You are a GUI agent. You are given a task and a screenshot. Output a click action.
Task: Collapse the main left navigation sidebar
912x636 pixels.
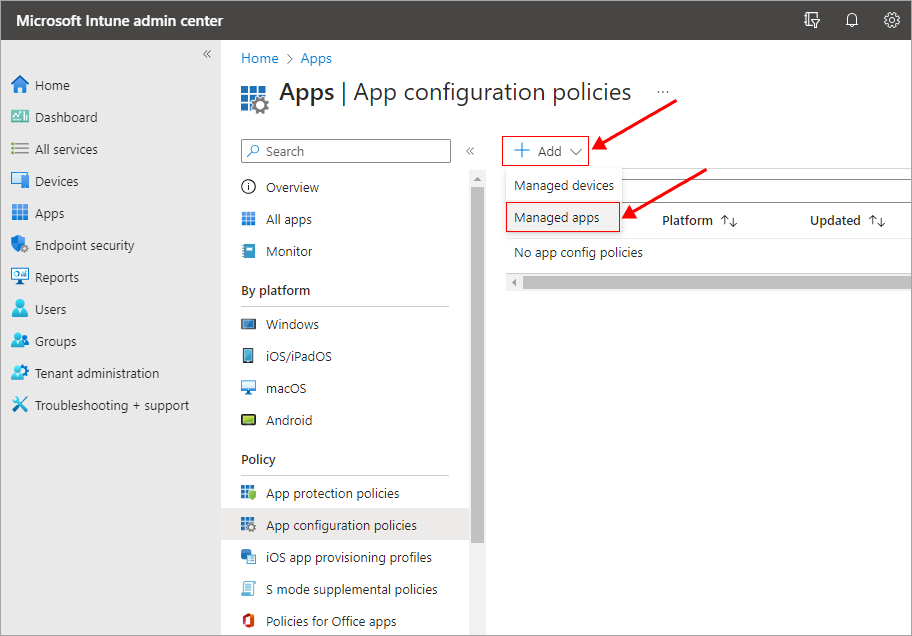point(207,54)
